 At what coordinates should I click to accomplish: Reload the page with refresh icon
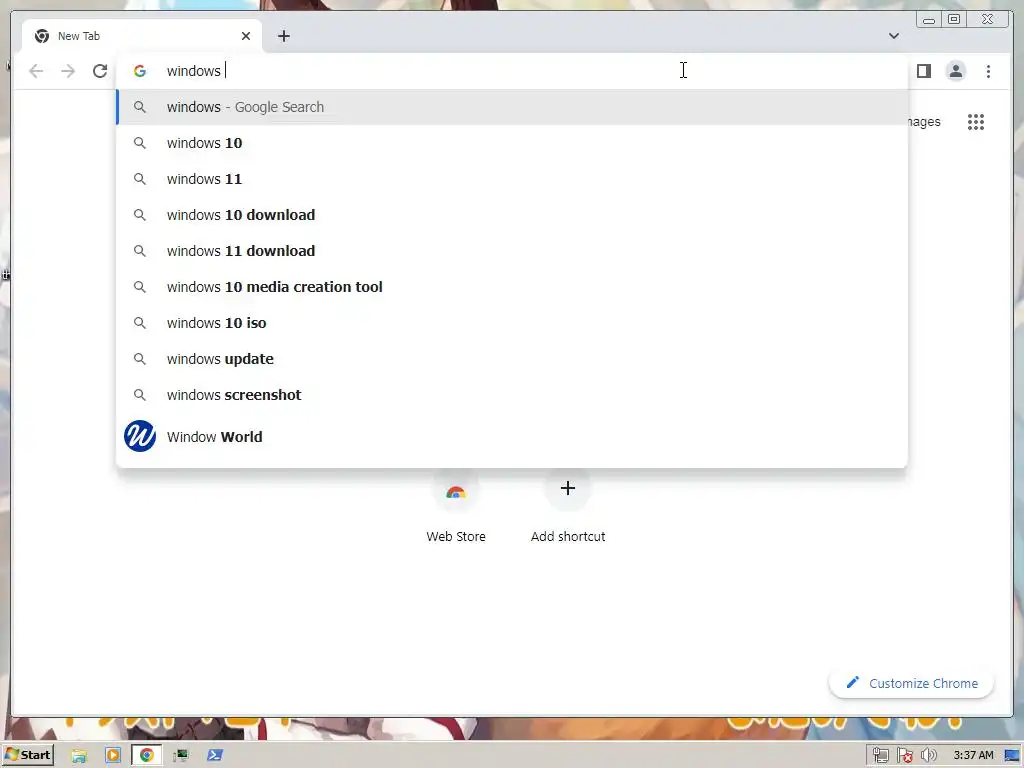(x=100, y=71)
